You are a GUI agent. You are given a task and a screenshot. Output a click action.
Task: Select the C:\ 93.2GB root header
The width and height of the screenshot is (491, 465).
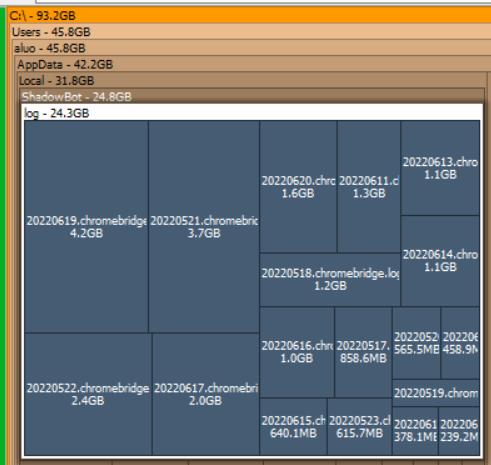(249, 15)
